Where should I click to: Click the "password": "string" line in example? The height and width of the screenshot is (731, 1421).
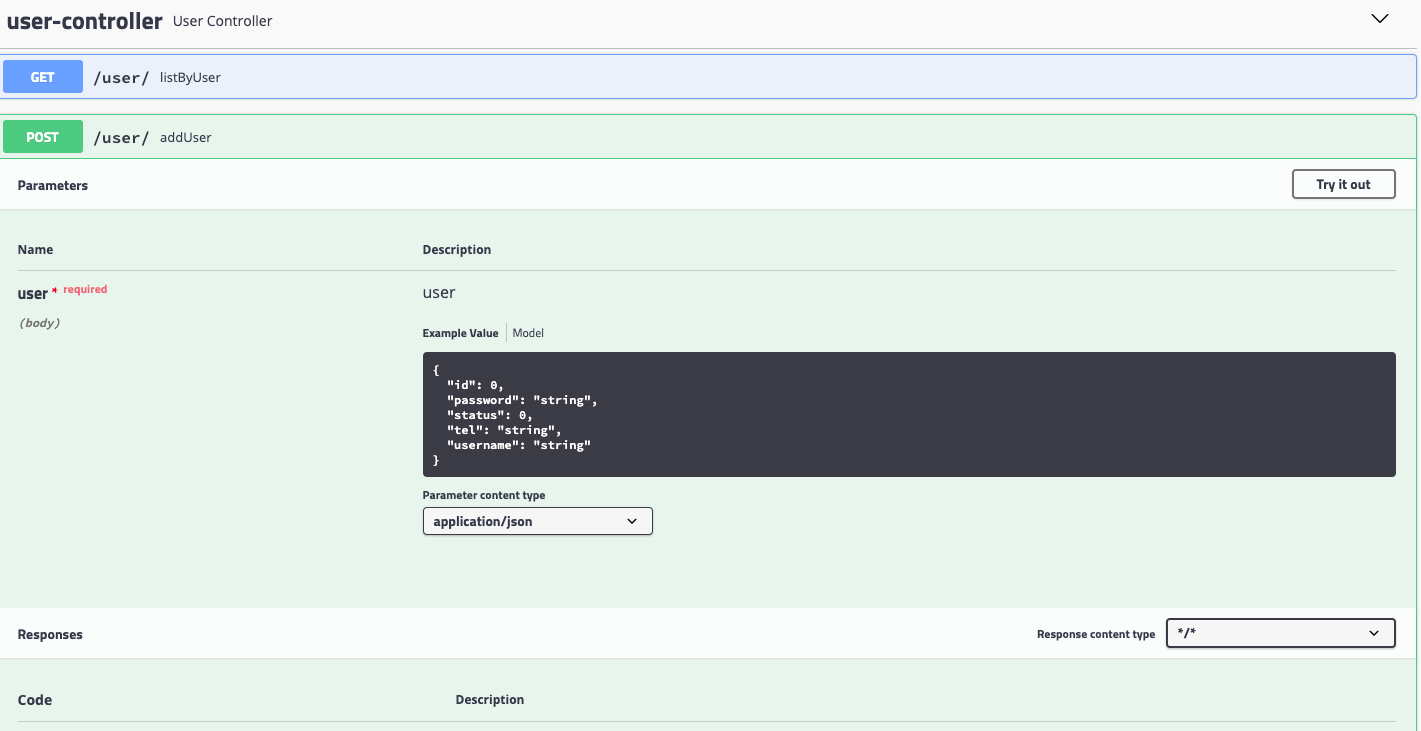pyautogui.click(x=522, y=400)
